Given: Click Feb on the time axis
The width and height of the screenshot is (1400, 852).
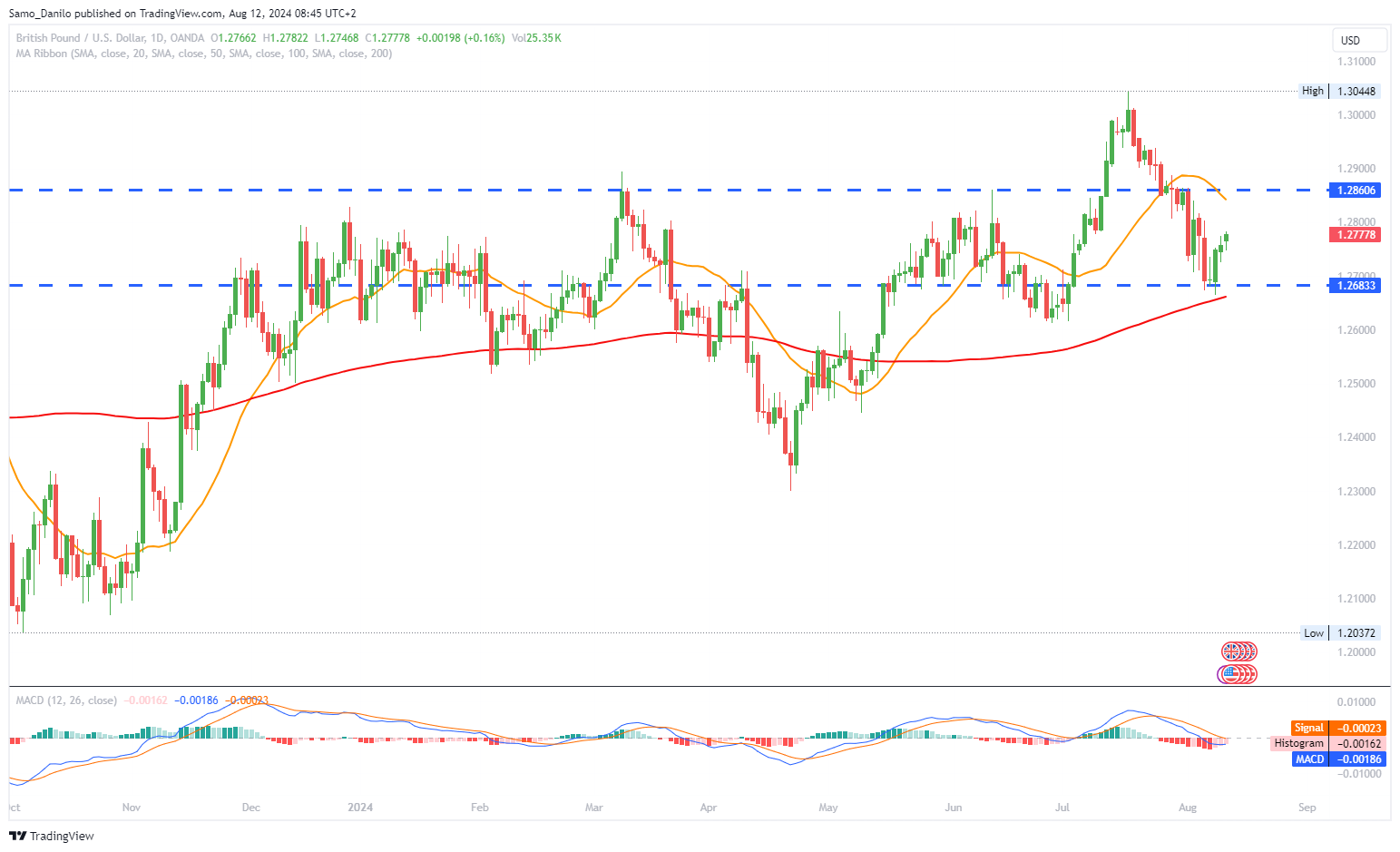Looking at the screenshot, I should click(480, 808).
